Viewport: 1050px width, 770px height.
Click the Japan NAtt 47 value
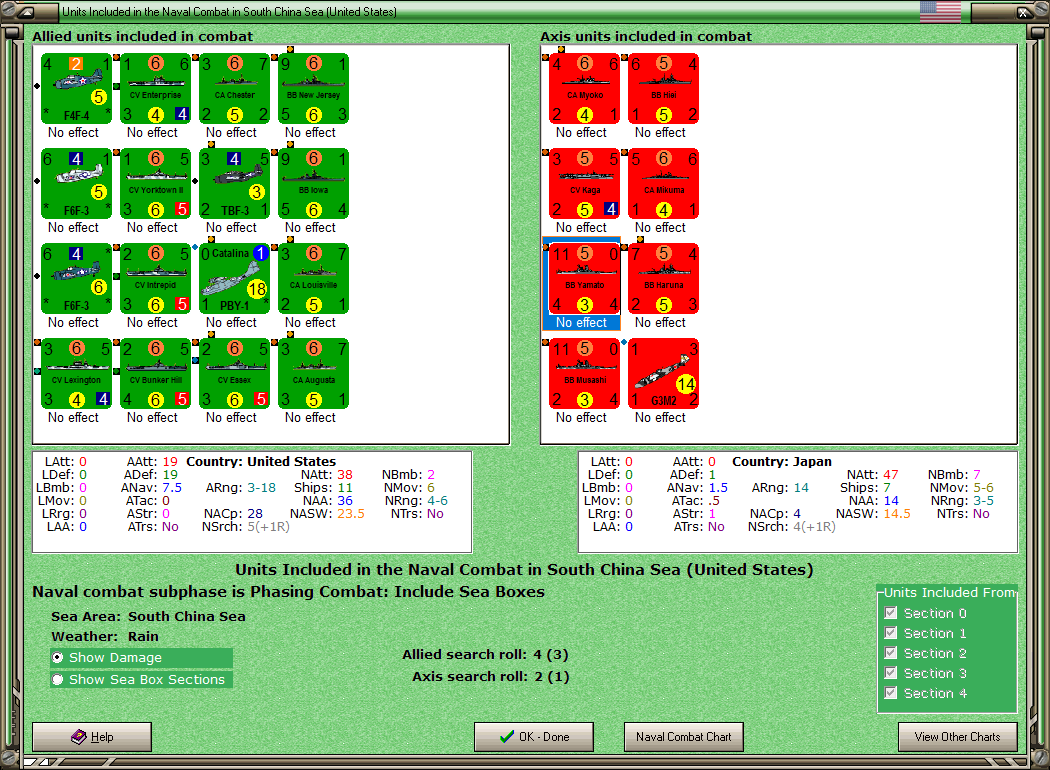[891, 475]
